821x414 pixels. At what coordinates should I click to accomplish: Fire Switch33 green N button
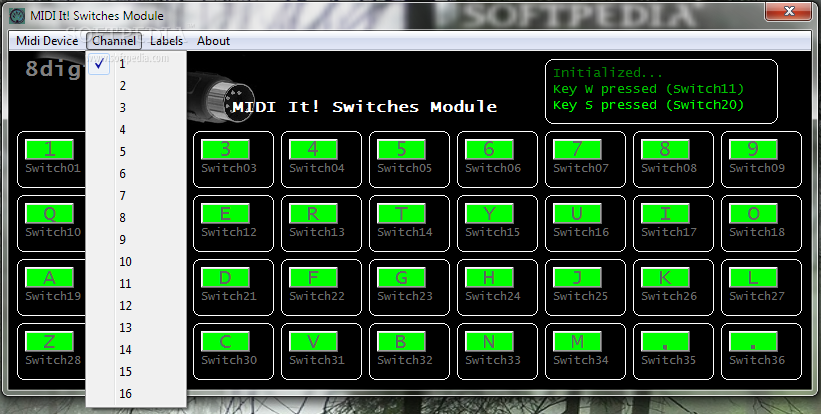(489, 342)
